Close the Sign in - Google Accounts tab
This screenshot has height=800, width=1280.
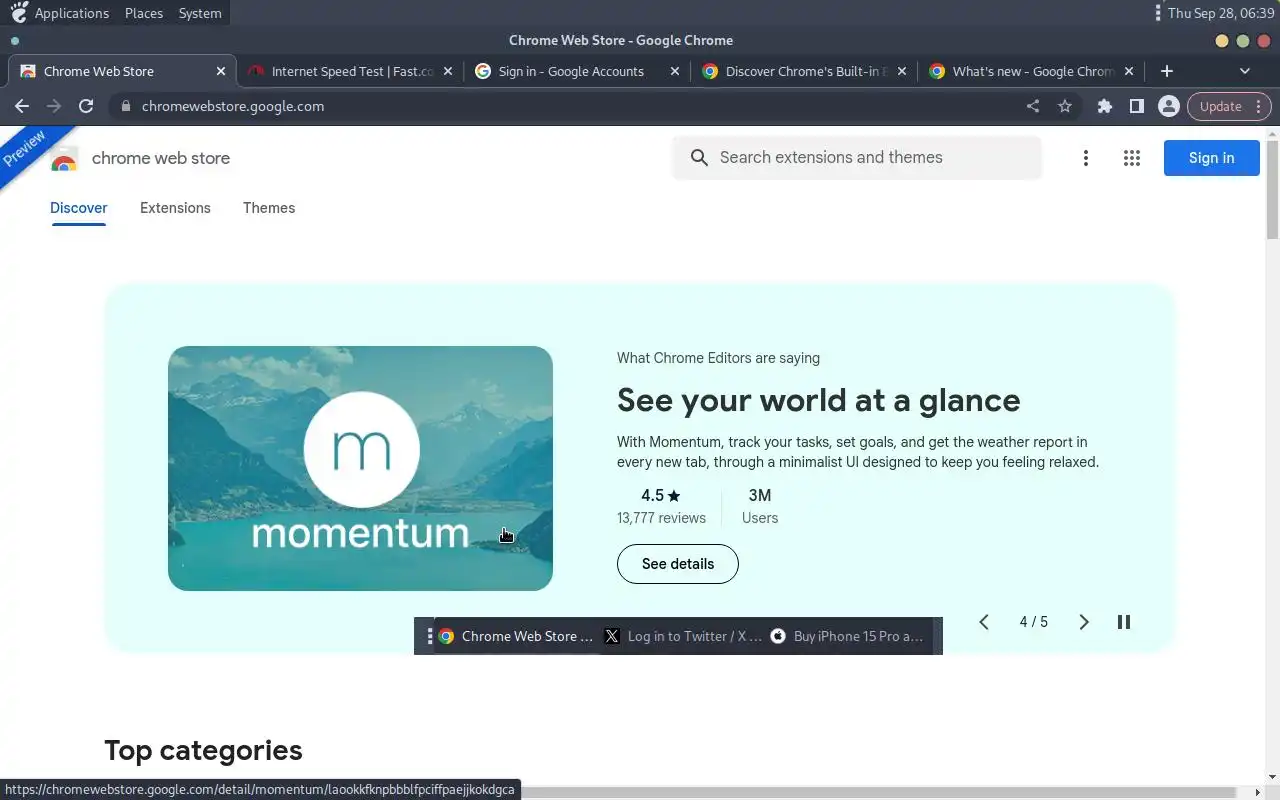pos(675,71)
